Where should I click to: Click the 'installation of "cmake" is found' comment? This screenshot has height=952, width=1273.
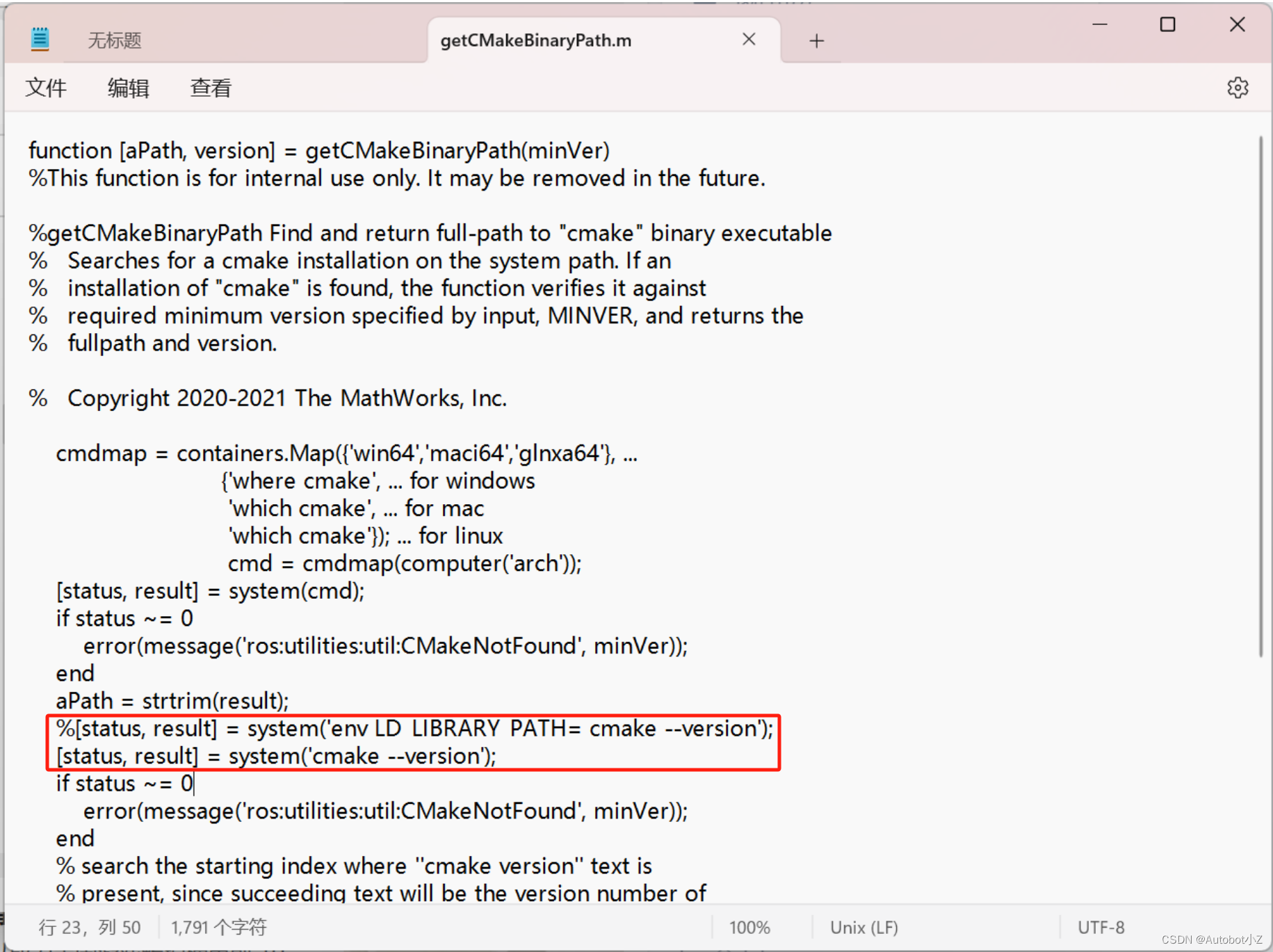(x=367, y=288)
